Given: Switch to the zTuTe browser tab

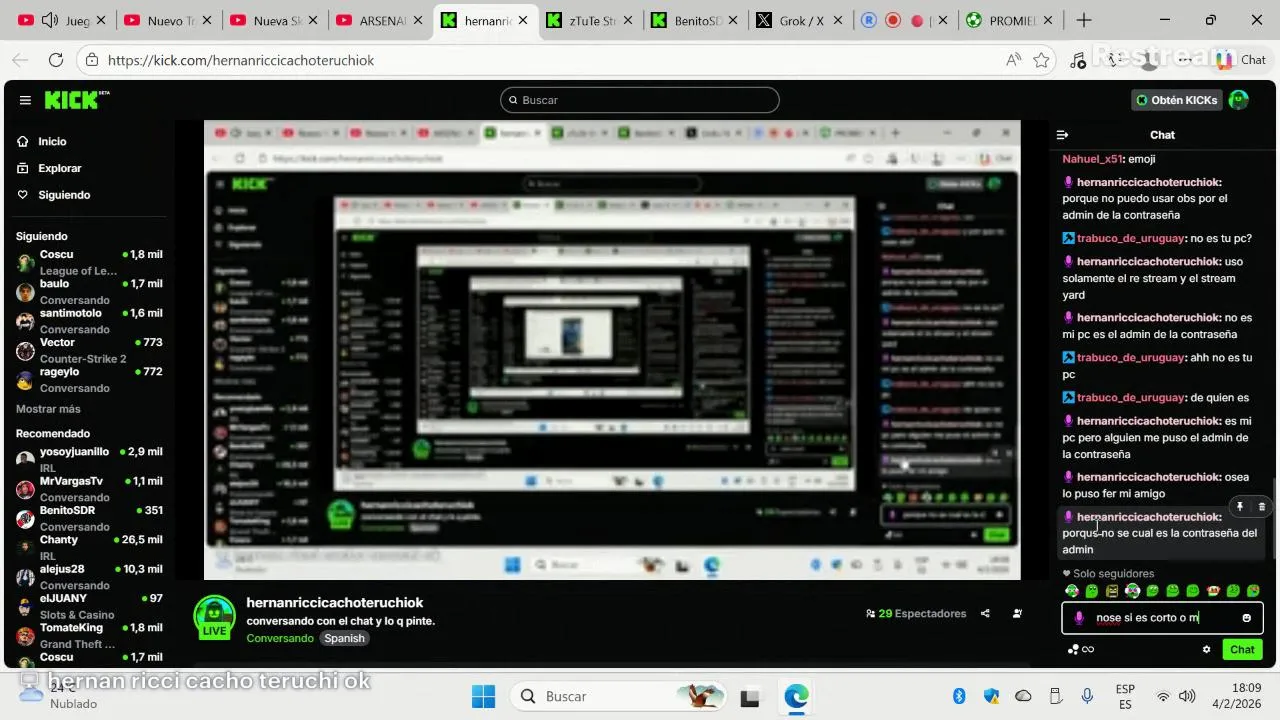Looking at the screenshot, I should click(592, 20).
